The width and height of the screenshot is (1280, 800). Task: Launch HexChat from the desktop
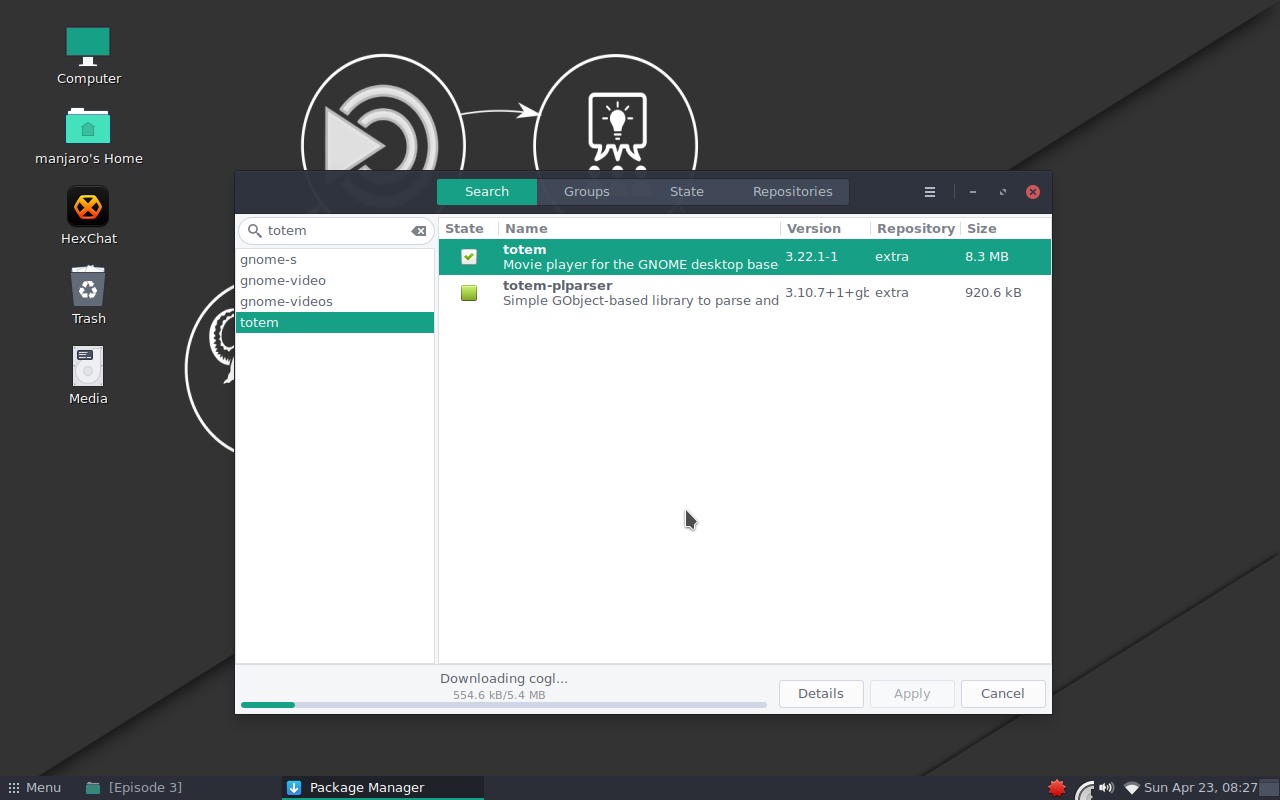coord(88,206)
